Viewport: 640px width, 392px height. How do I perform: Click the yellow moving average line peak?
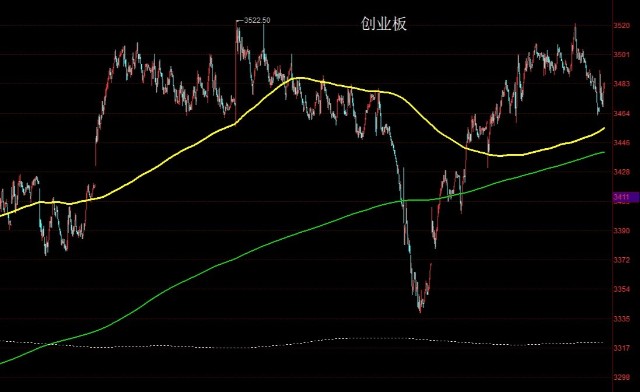click(299, 78)
